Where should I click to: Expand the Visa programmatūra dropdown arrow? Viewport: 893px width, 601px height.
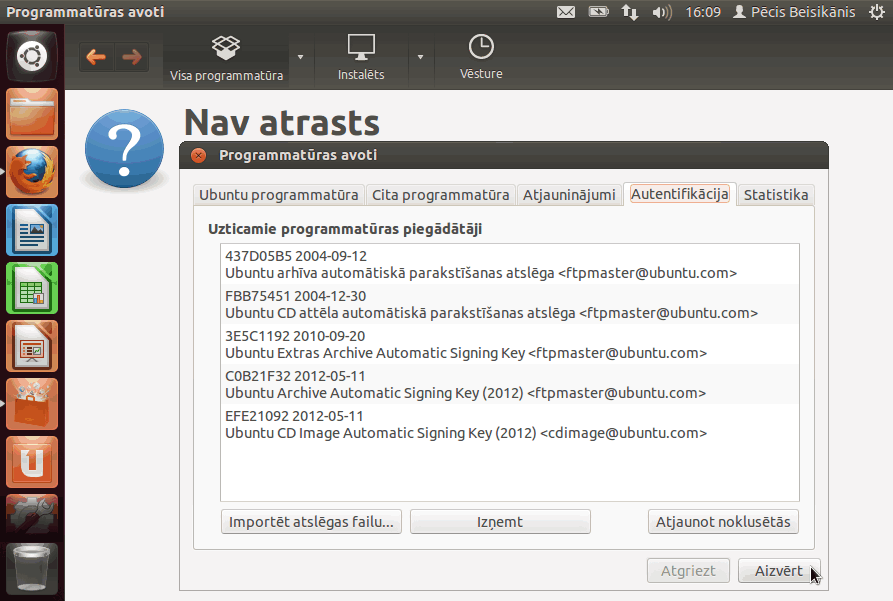301,57
